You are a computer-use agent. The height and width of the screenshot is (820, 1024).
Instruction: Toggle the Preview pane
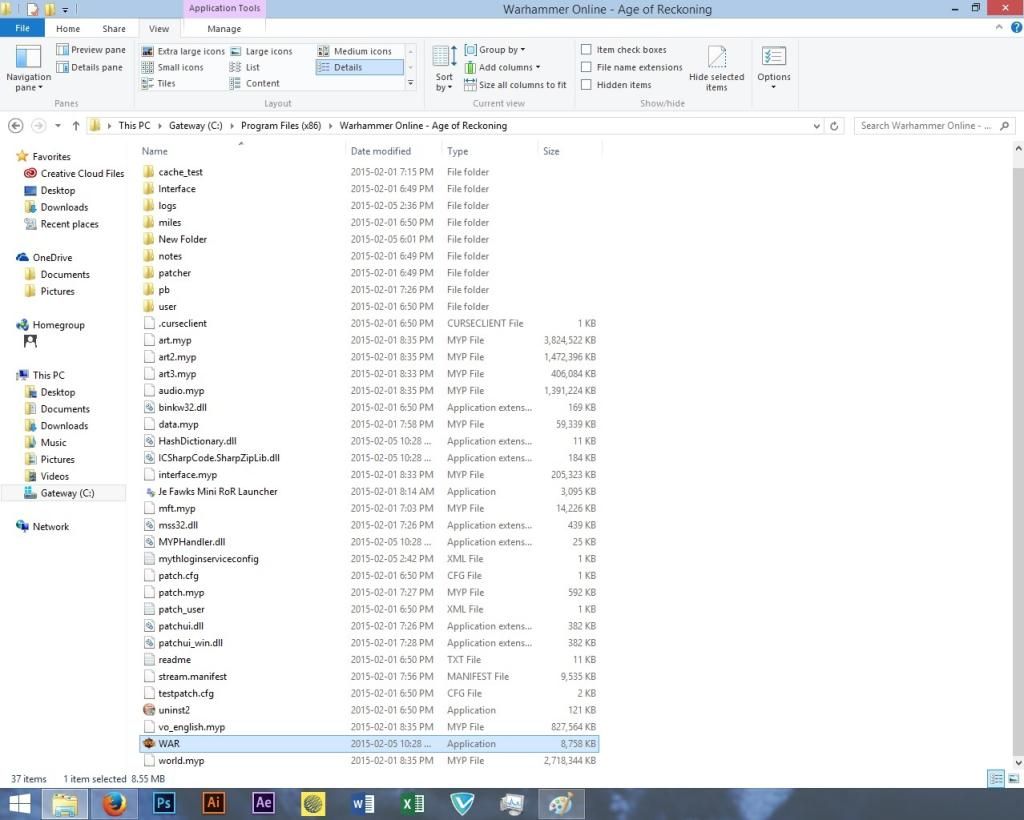(91, 50)
